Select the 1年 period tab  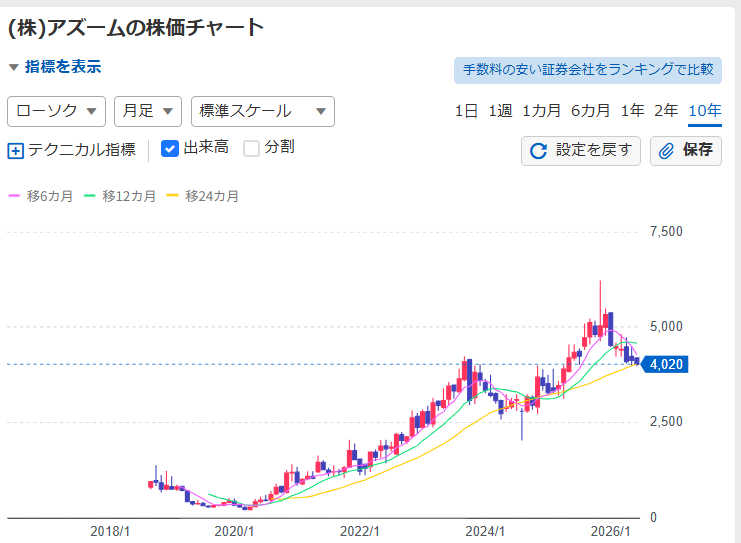click(632, 111)
